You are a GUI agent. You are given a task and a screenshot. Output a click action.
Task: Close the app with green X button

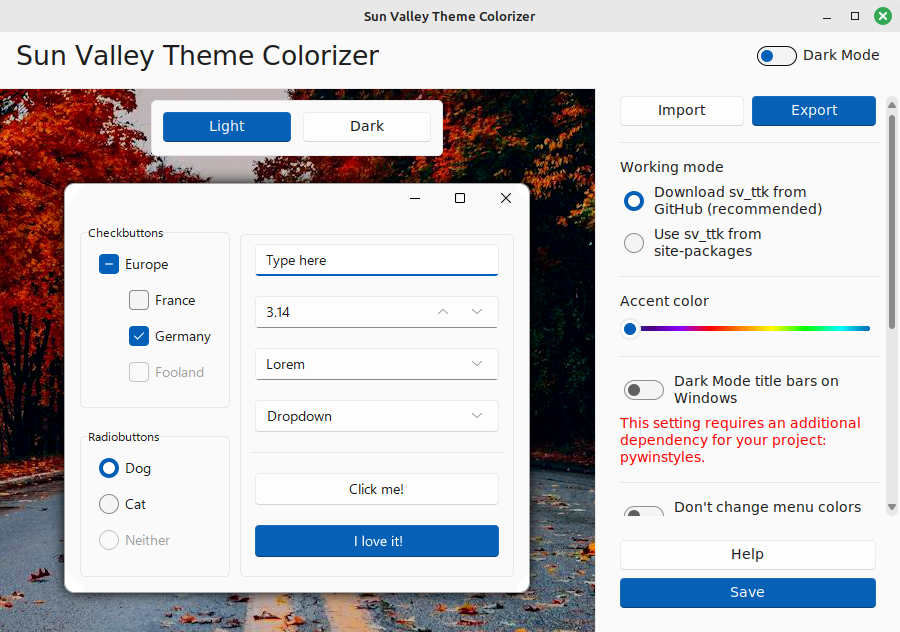tap(883, 16)
